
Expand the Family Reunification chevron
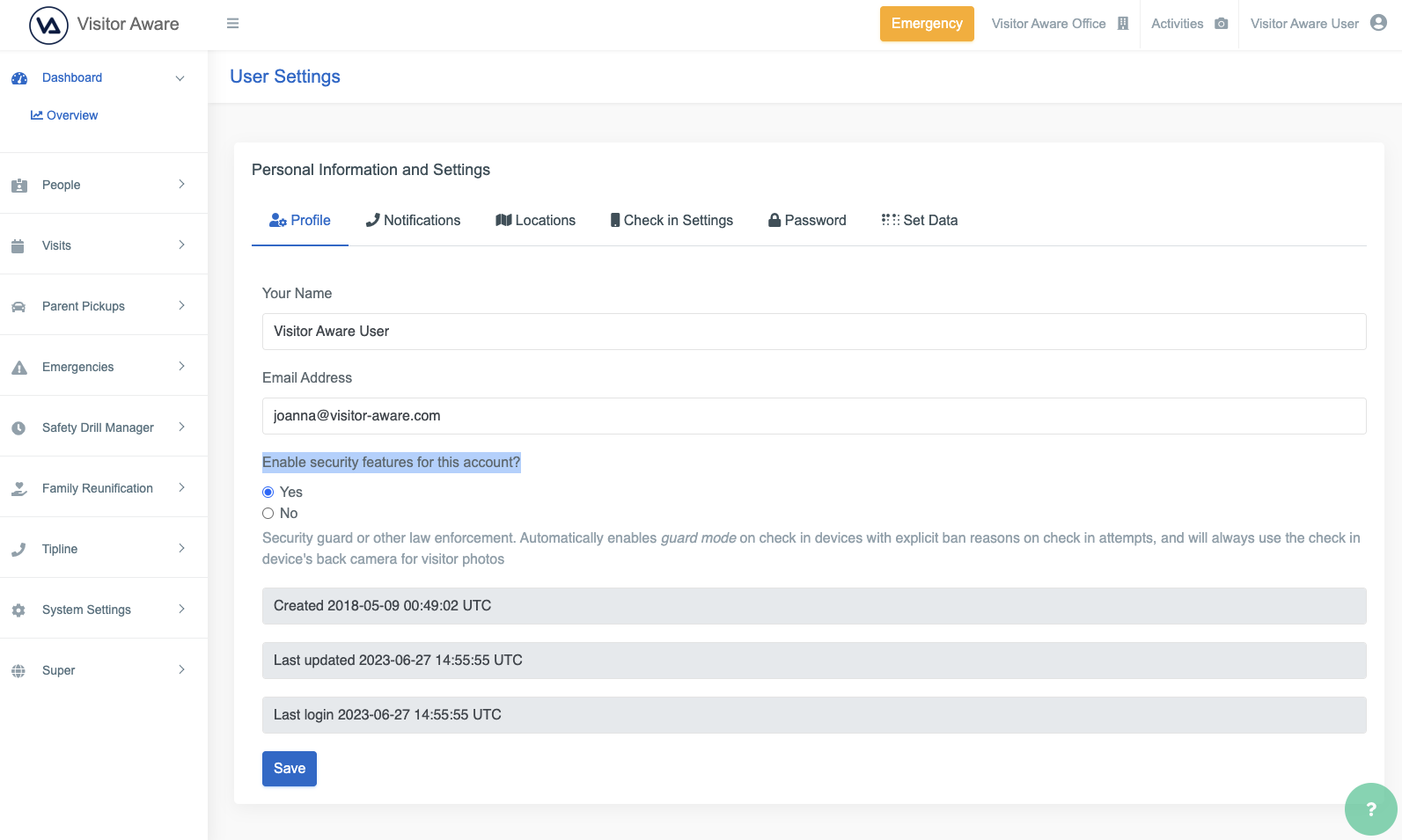point(181,488)
